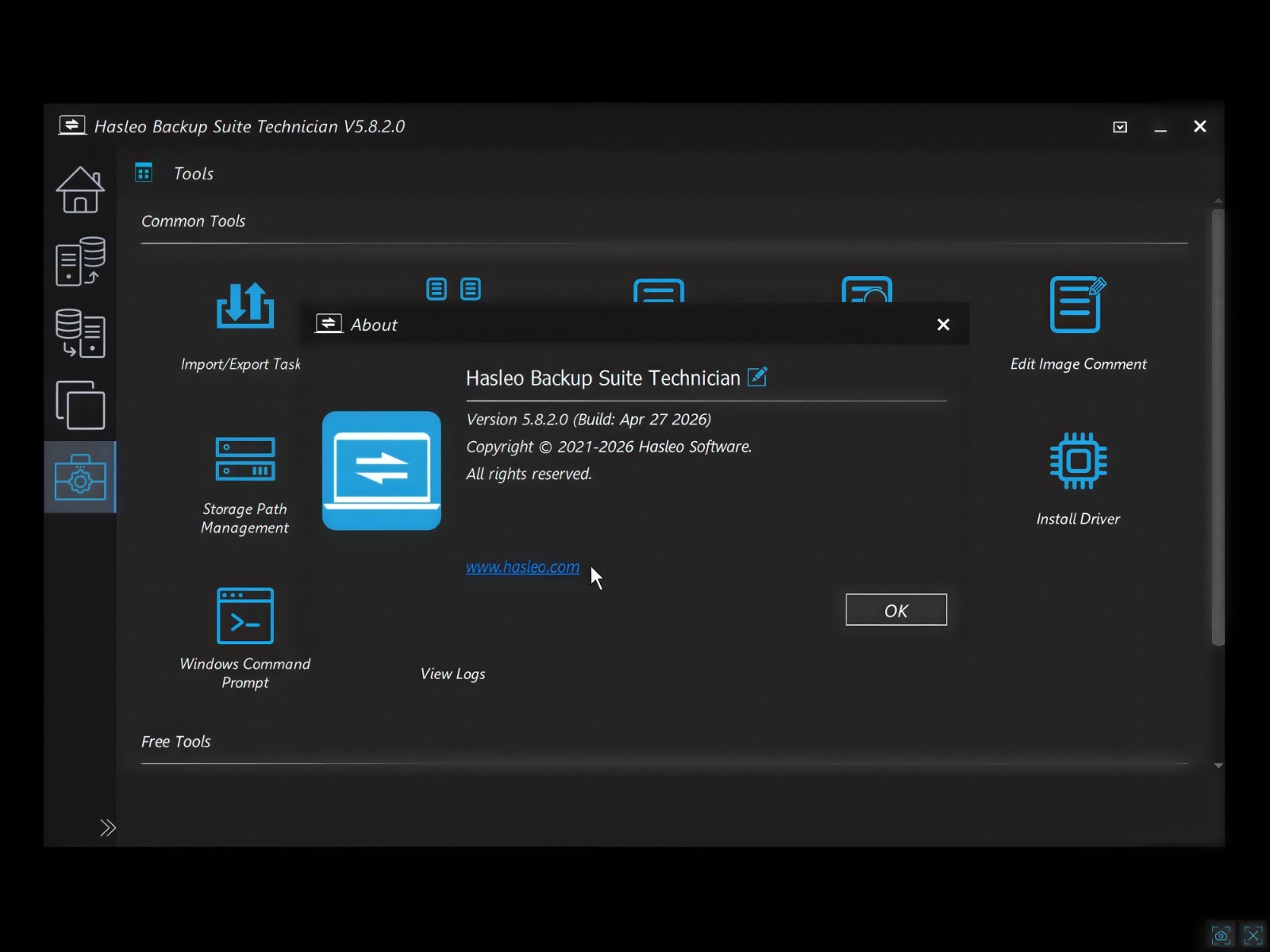The height and width of the screenshot is (952, 1270).
Task: Click the screenshot camera icon at bottom right
Action: (x=1221, y=935)
